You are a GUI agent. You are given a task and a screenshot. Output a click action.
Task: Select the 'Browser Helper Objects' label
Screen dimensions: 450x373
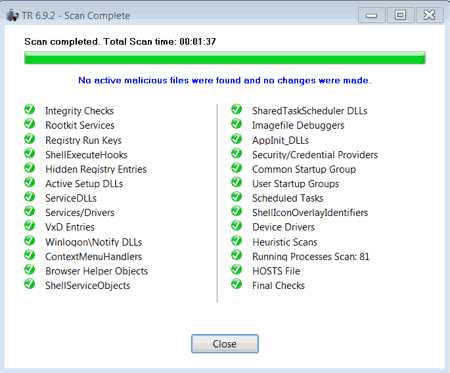96,271
